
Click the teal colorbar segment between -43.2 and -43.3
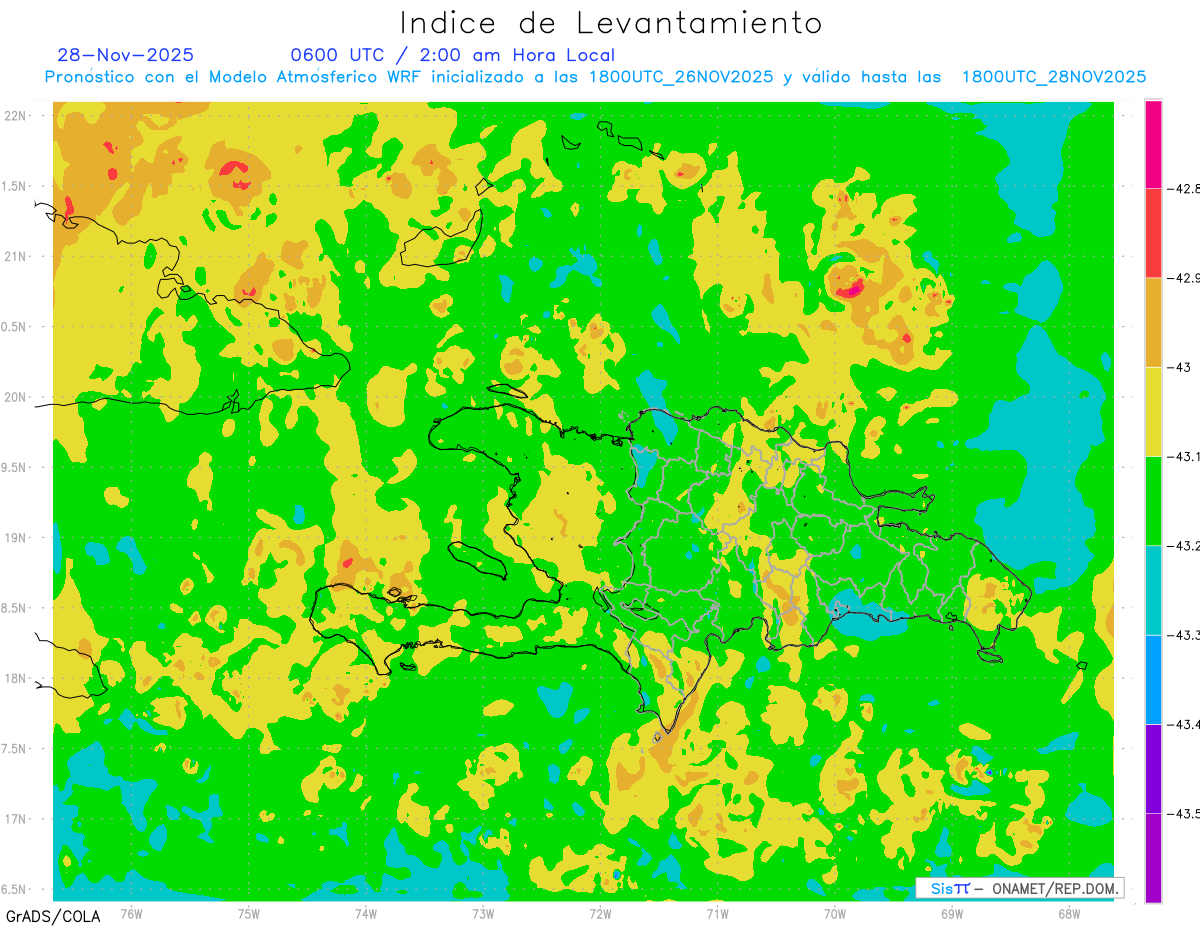tap(1153, 590)
